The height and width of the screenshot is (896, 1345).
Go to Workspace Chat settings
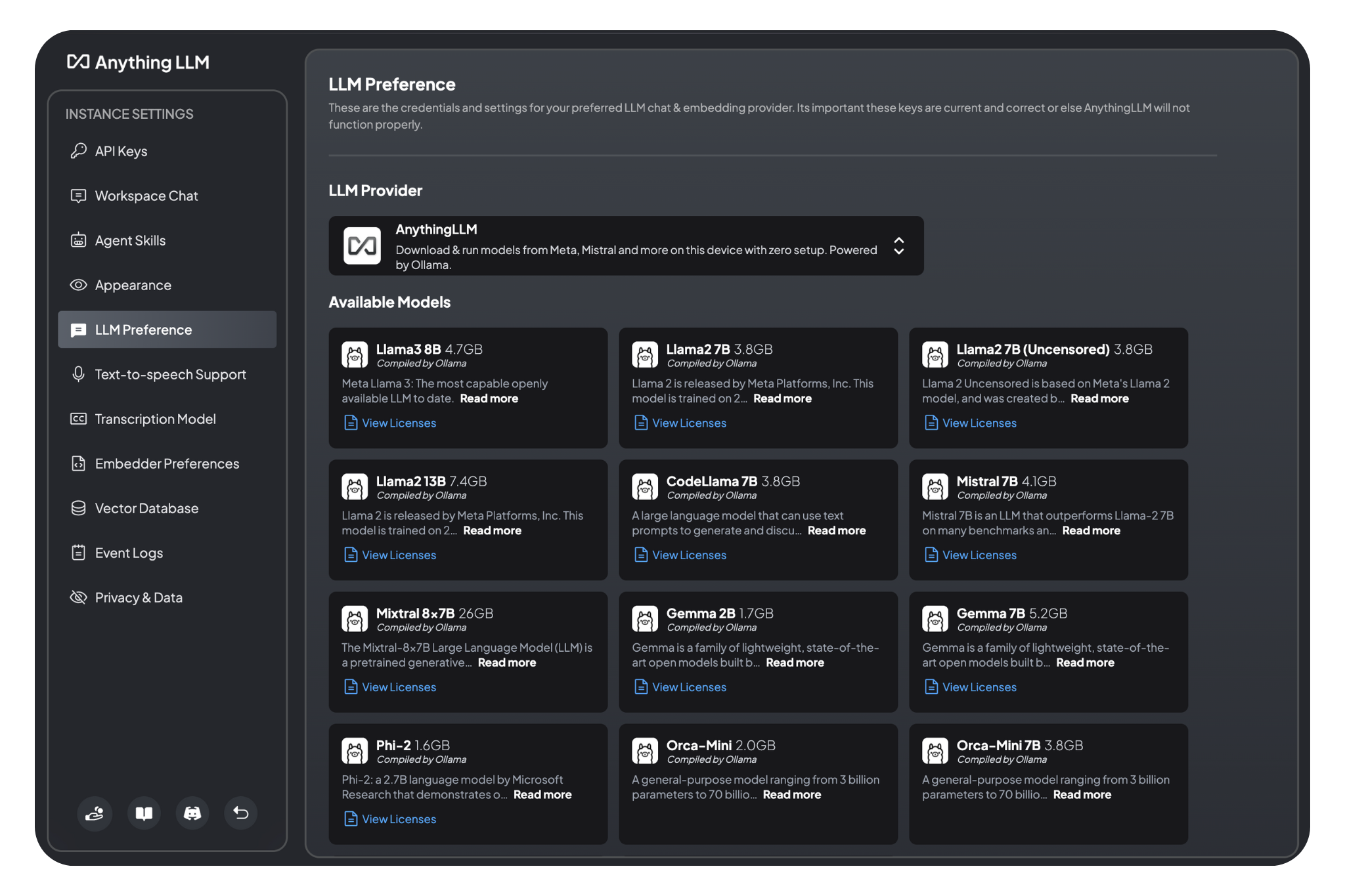[x=167, y=196]
